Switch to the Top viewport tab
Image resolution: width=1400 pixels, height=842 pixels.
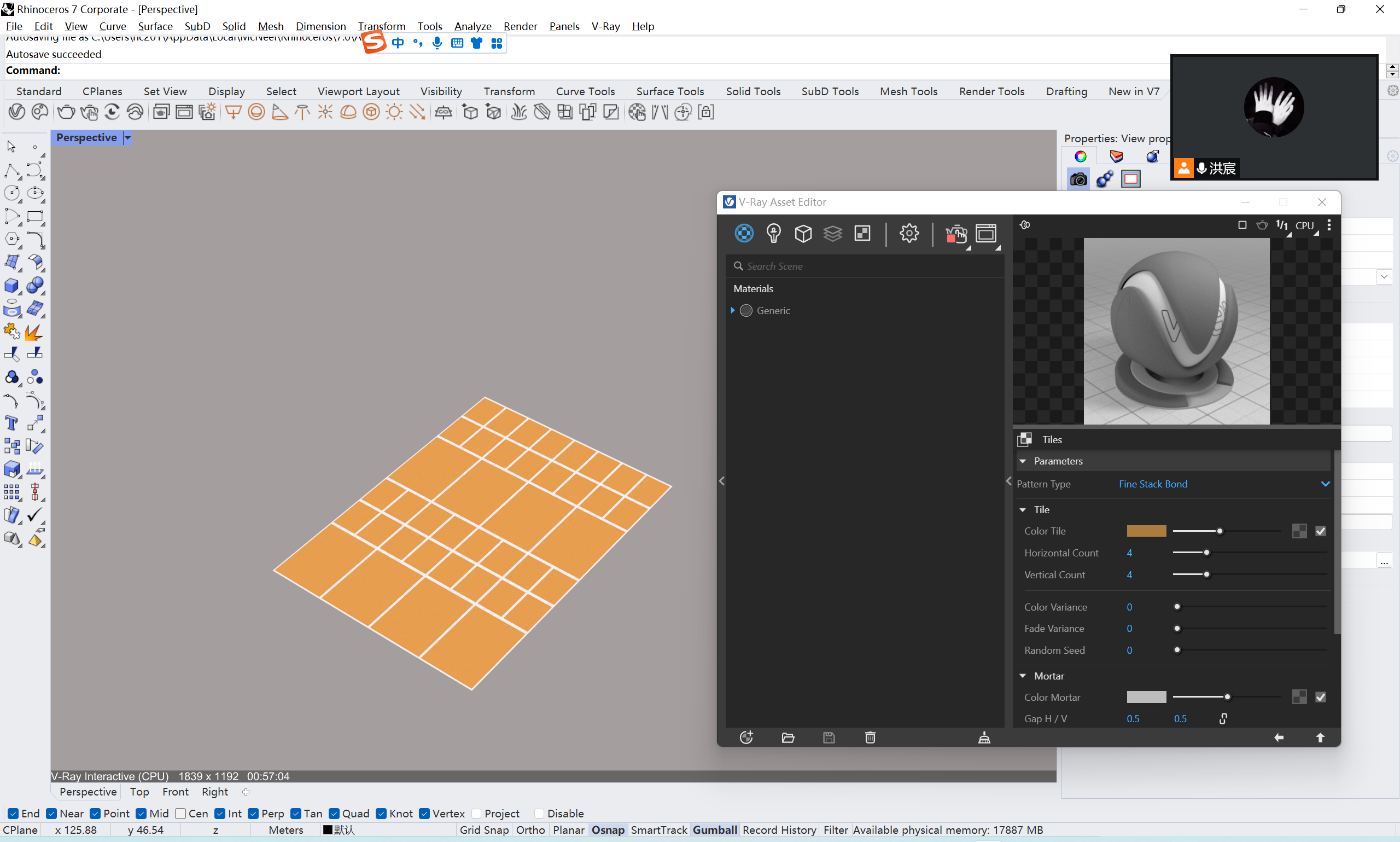(139, 792)
